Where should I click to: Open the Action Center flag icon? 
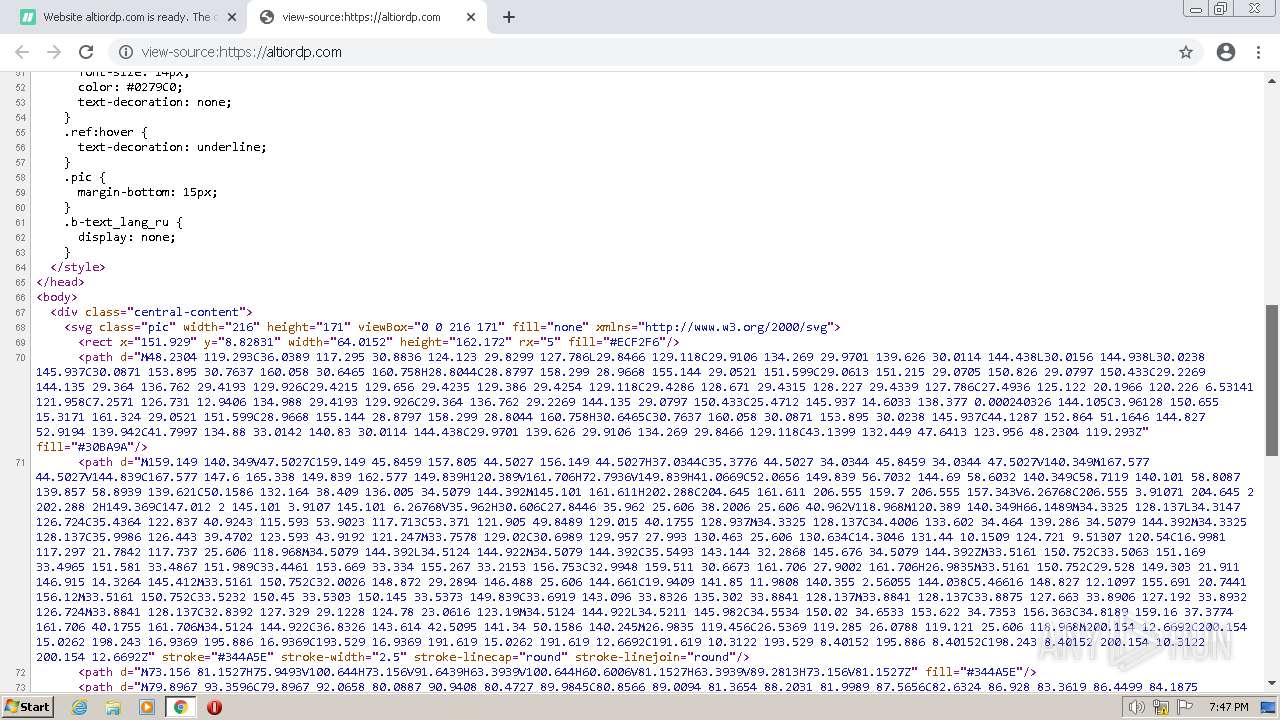click(1185, 707)
